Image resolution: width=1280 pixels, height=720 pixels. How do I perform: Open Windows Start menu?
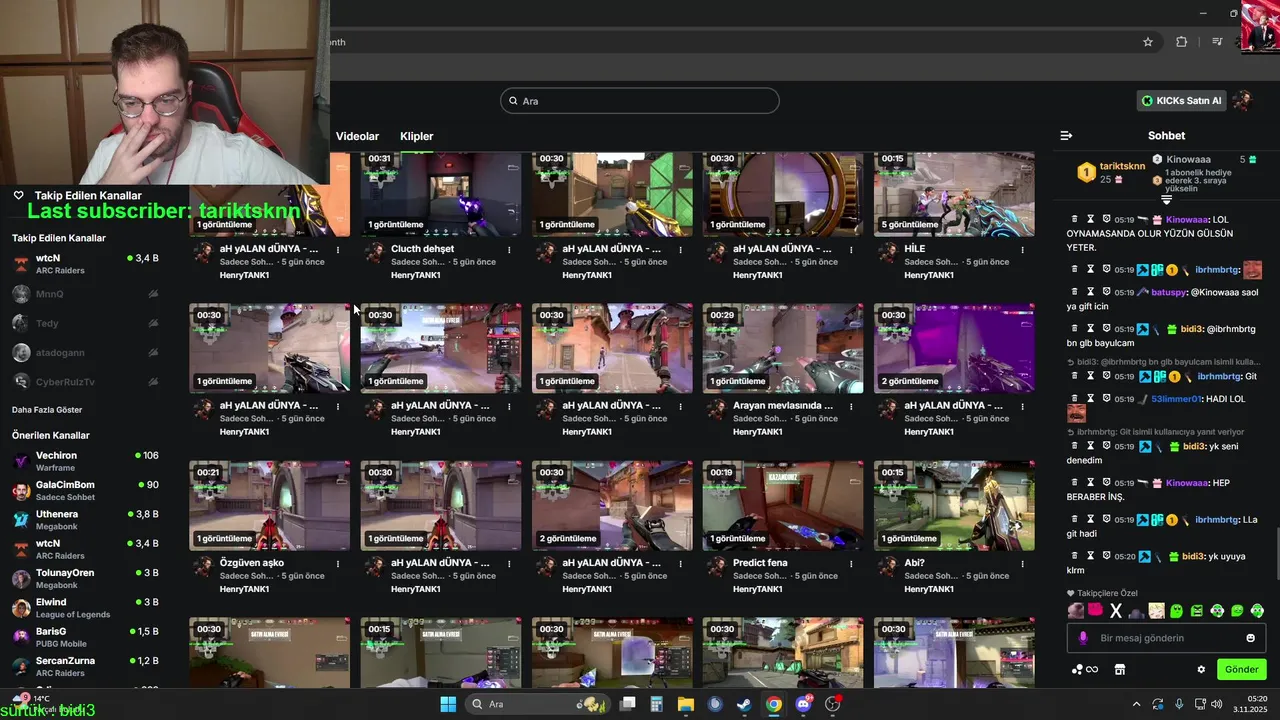tap(448, 704)
